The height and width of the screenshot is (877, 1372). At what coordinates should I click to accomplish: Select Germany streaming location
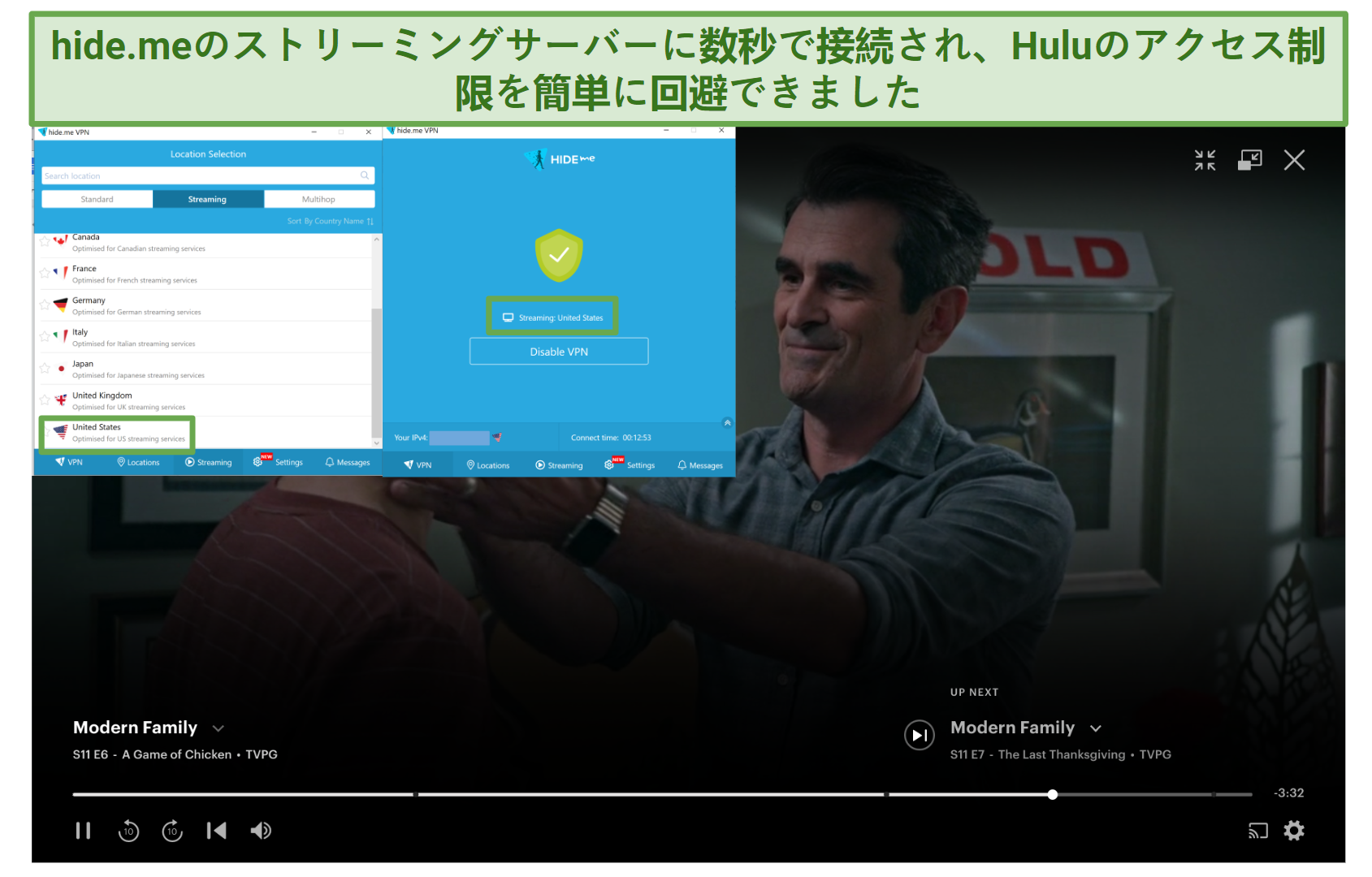tap(203, 305)
